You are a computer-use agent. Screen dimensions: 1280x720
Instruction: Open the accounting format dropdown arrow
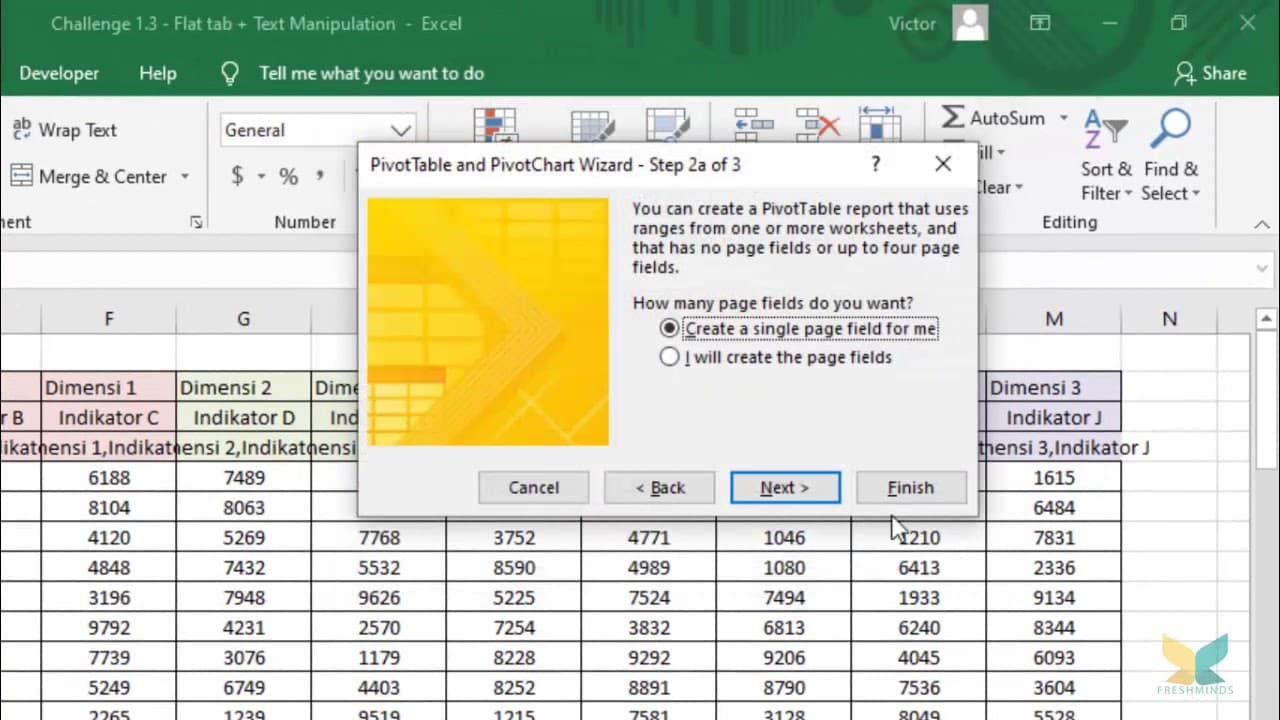pyautogui.click(x=261, y=177)
